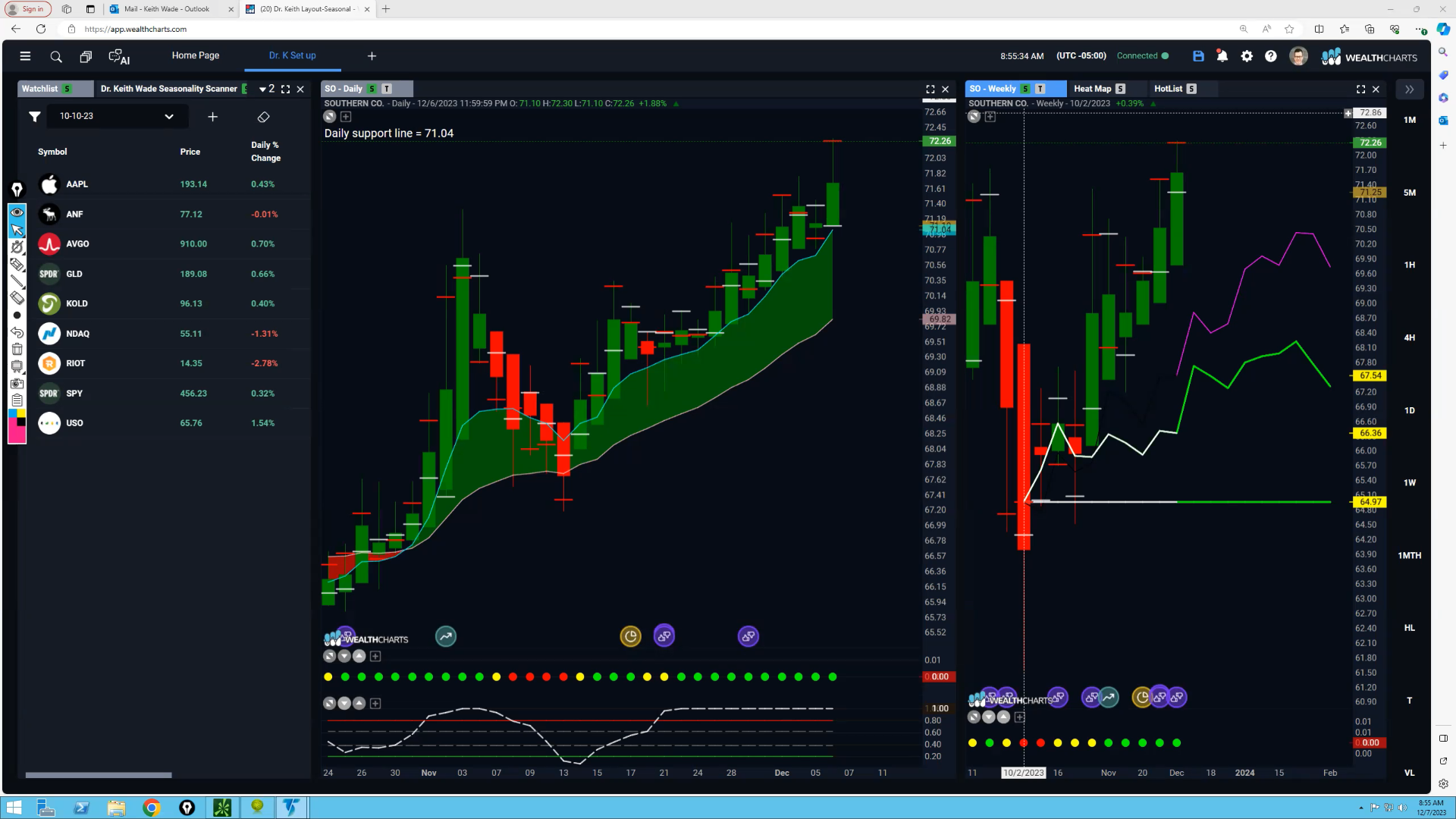Click the undo arrow in drawing toolbar

point(17,332)
